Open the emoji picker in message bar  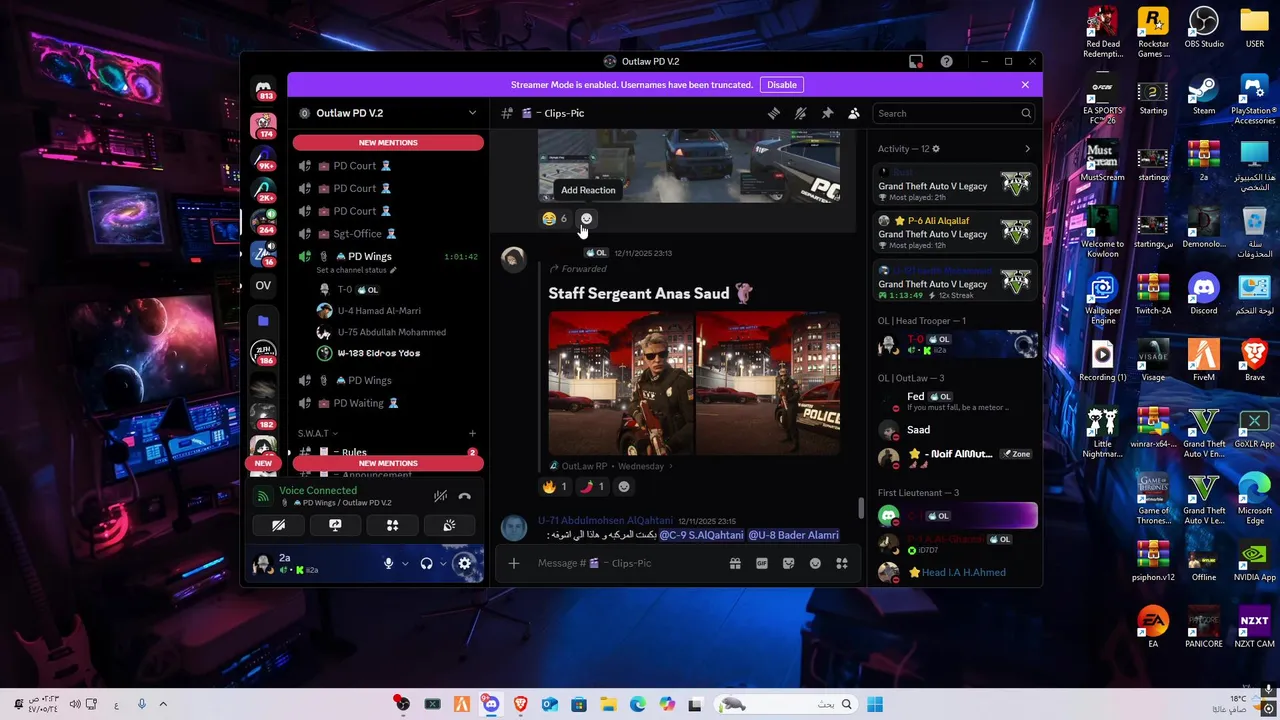point(815,563)
